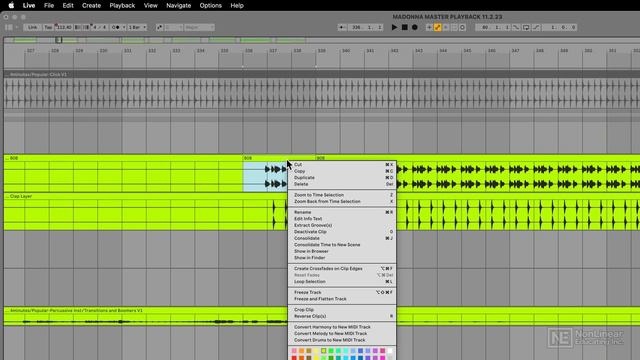Select Convert Melody to New MIDI Track

click(342, 333)
